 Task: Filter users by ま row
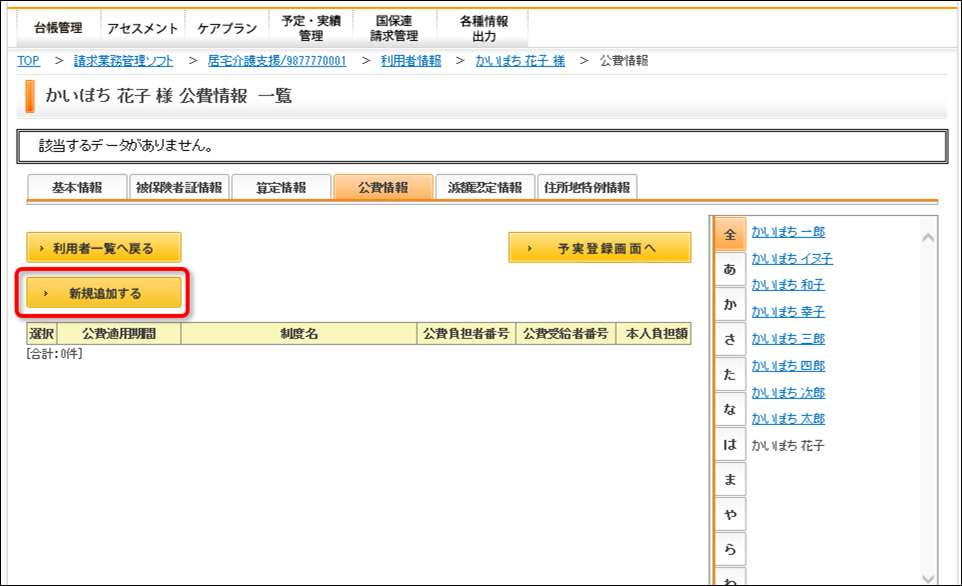click(730, 479)
